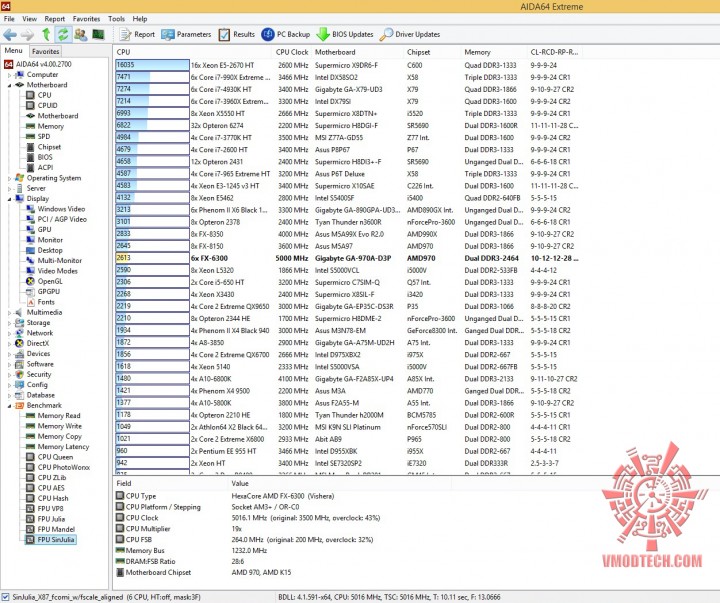Expand the Computer tree node

(x=9, y=75)
